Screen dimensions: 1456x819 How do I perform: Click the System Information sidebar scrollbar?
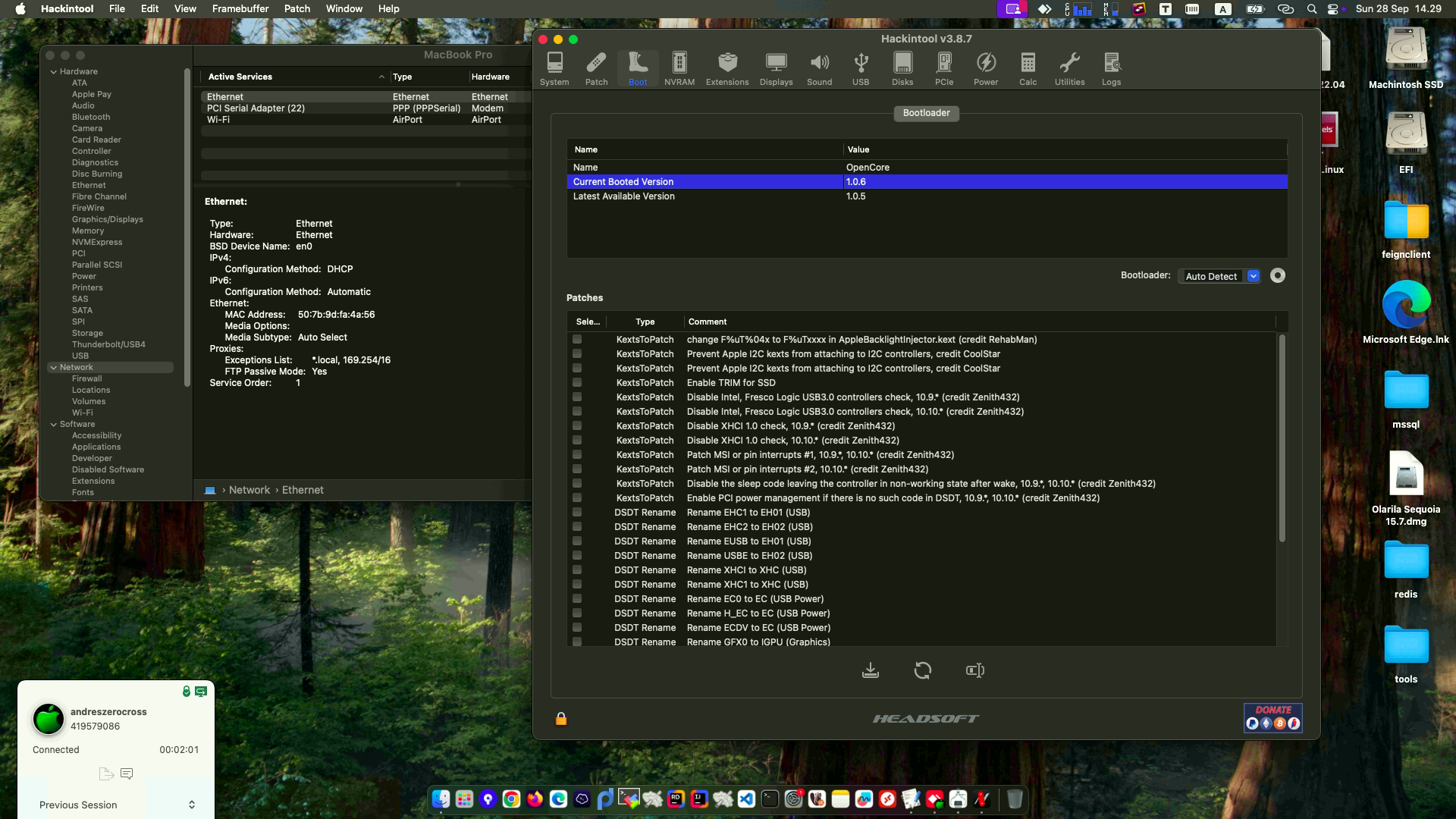(187, 227)
